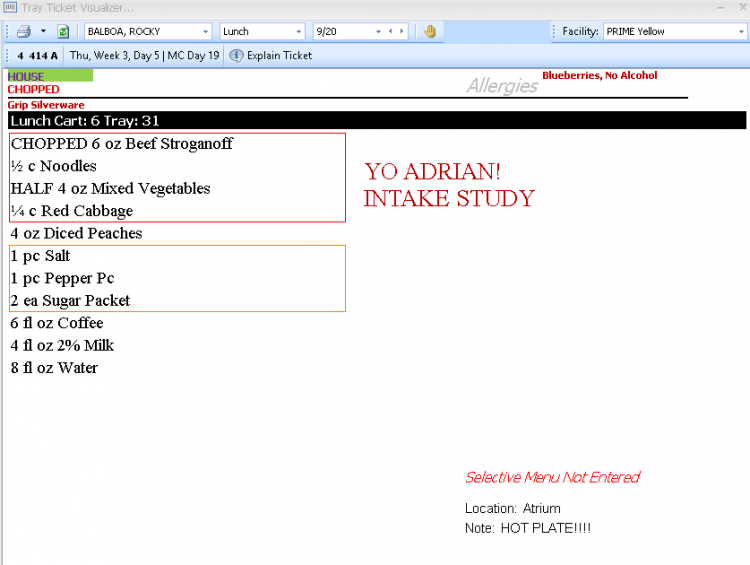Click the 4 oz Diced Peaches item
This screenshot has width=750, height=565.
[77, 234]
